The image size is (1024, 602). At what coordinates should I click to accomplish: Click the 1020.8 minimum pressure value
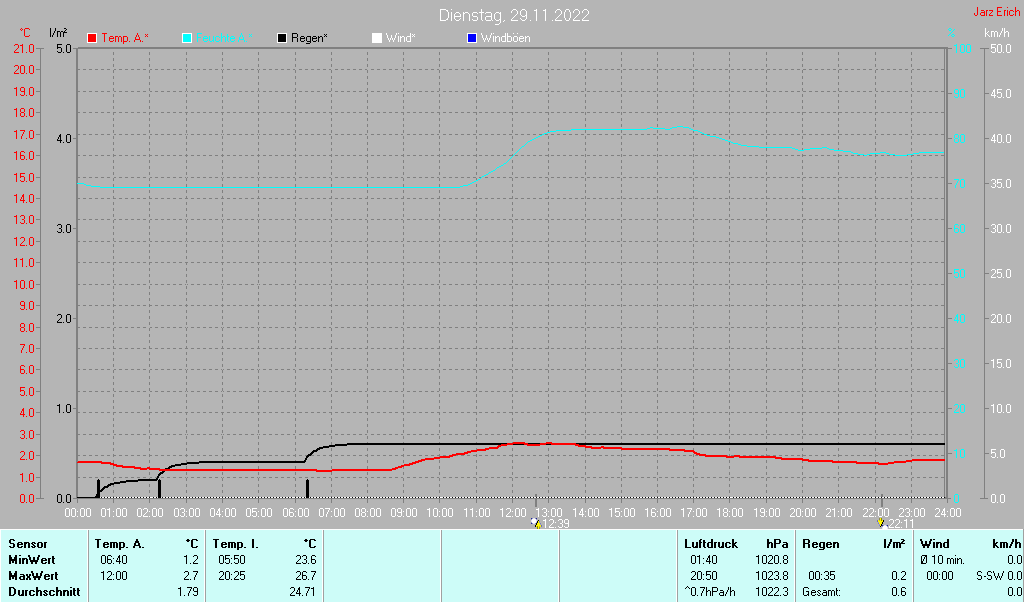click(x=772, y=560)
